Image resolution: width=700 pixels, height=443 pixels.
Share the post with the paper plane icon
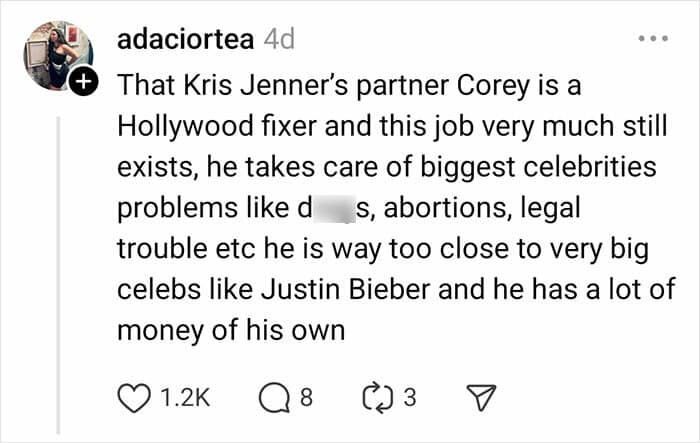click(481, 397)
